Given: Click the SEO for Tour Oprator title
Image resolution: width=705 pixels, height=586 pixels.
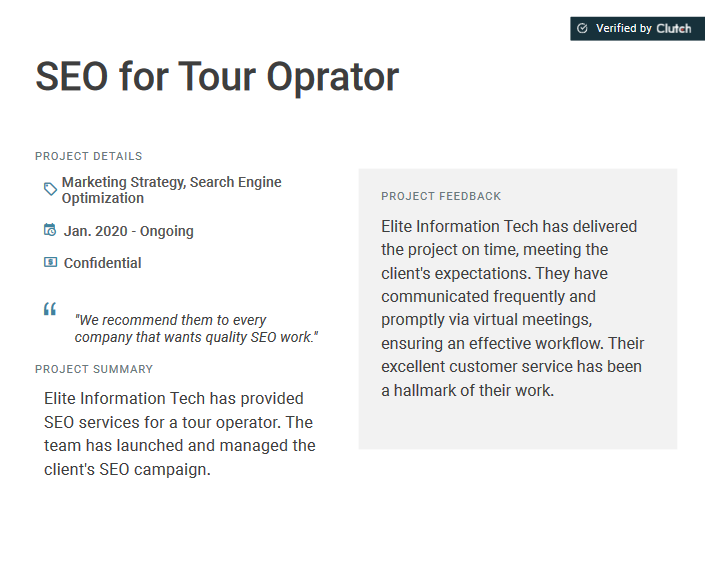Looking at the screenshot, I should [x=217, y=77].
